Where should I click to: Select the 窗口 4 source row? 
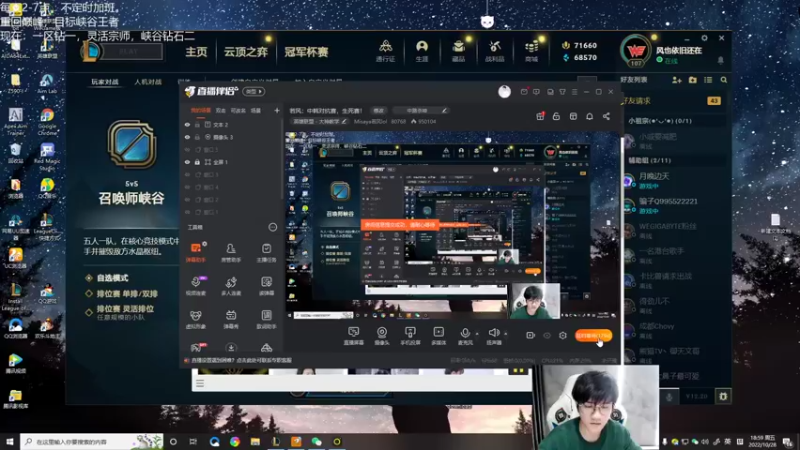click(x=232, y=187)
